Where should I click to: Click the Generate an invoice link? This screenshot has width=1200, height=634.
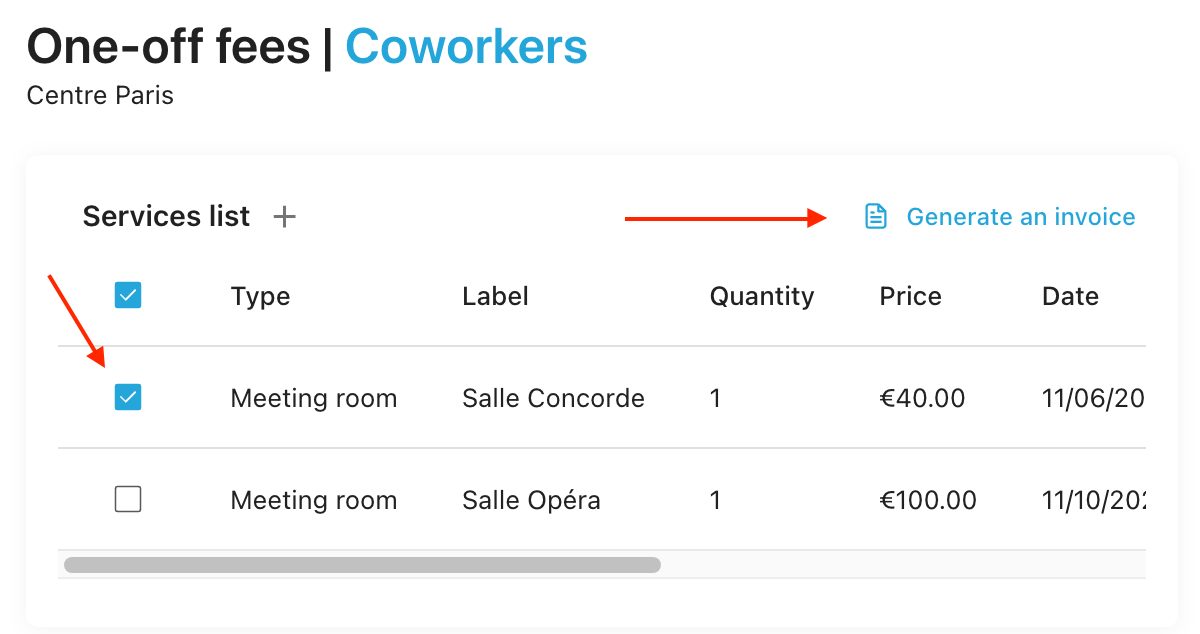click(x=1020, y=217)
